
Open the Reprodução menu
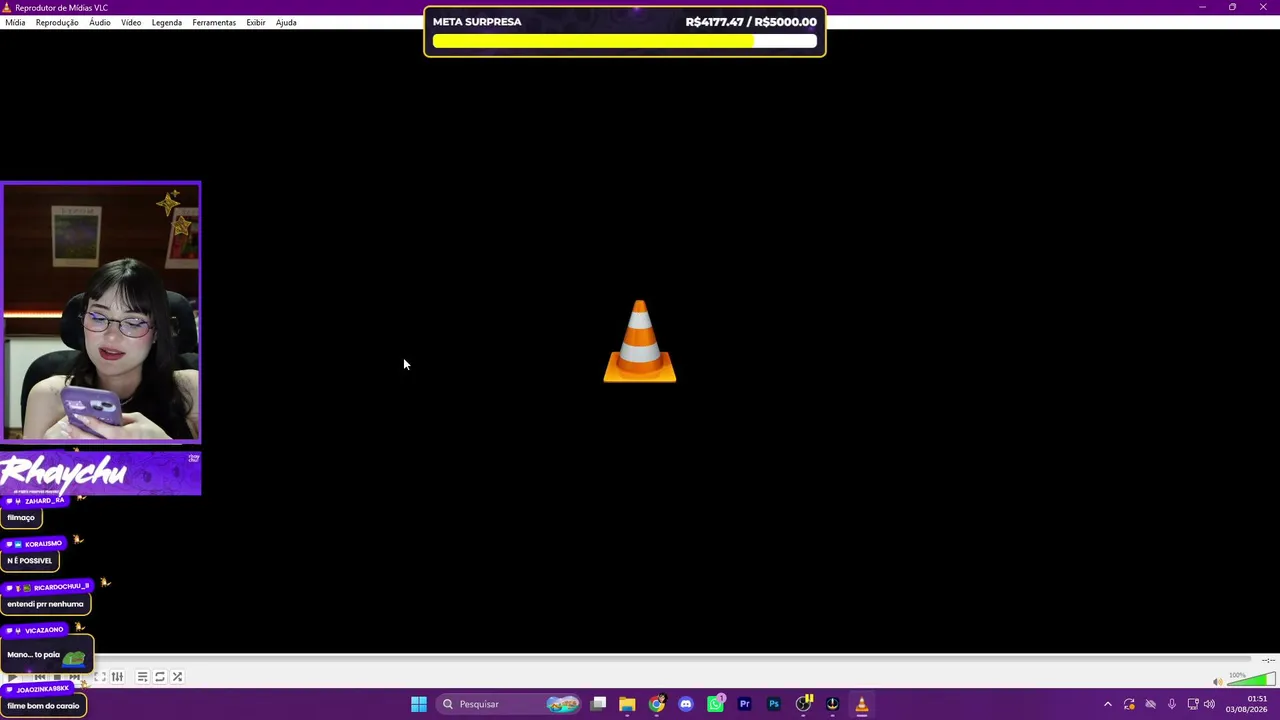[x=57, y=22]
